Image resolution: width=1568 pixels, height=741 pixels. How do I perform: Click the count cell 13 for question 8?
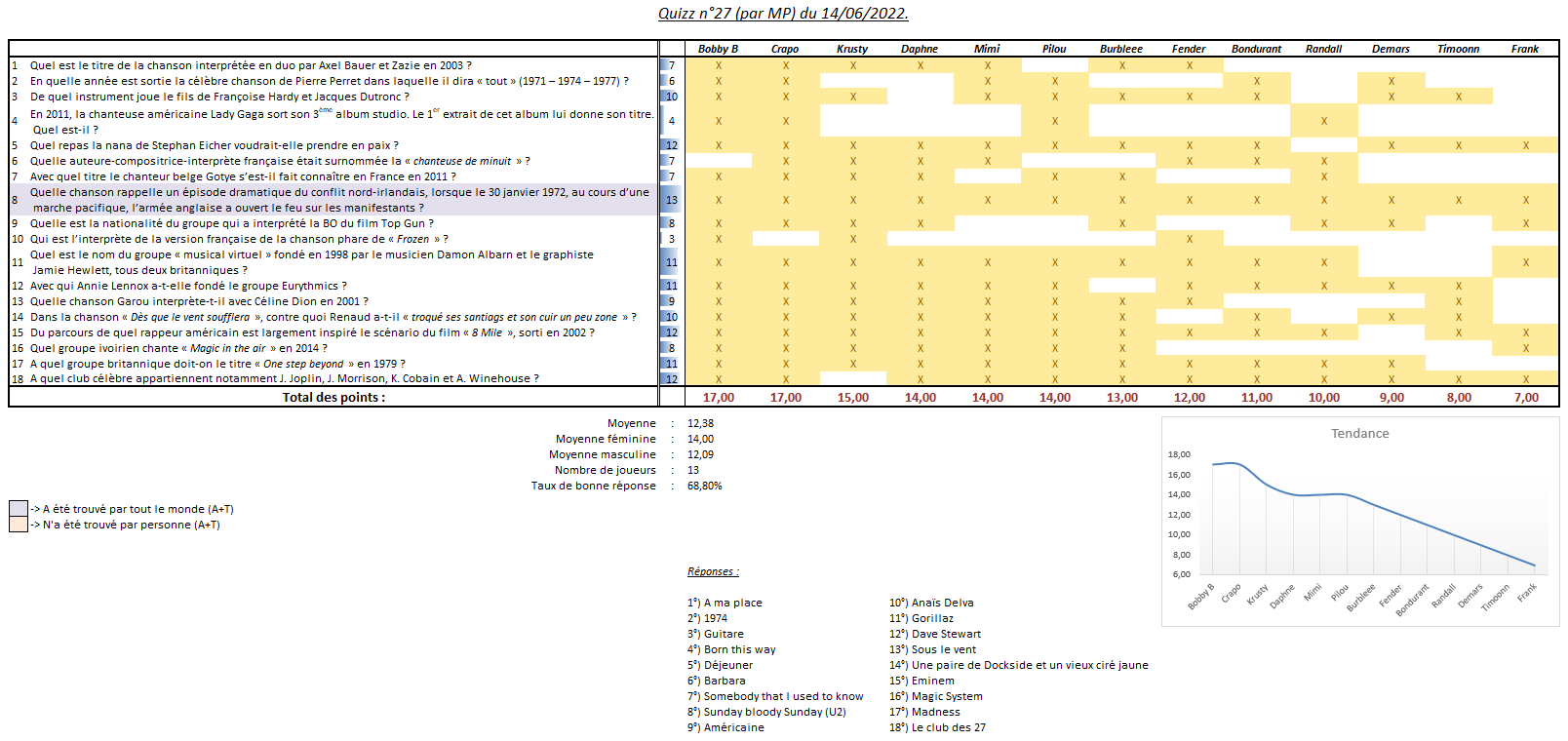[x=671, y=200]
